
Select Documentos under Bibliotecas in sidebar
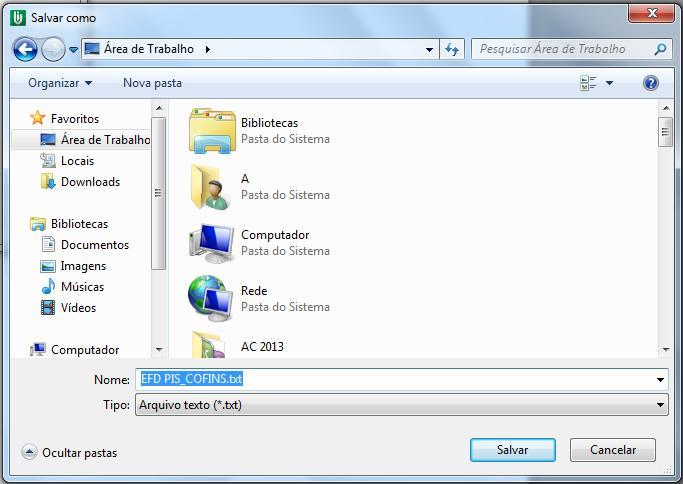pyautogui.click(x=94, y=245)
